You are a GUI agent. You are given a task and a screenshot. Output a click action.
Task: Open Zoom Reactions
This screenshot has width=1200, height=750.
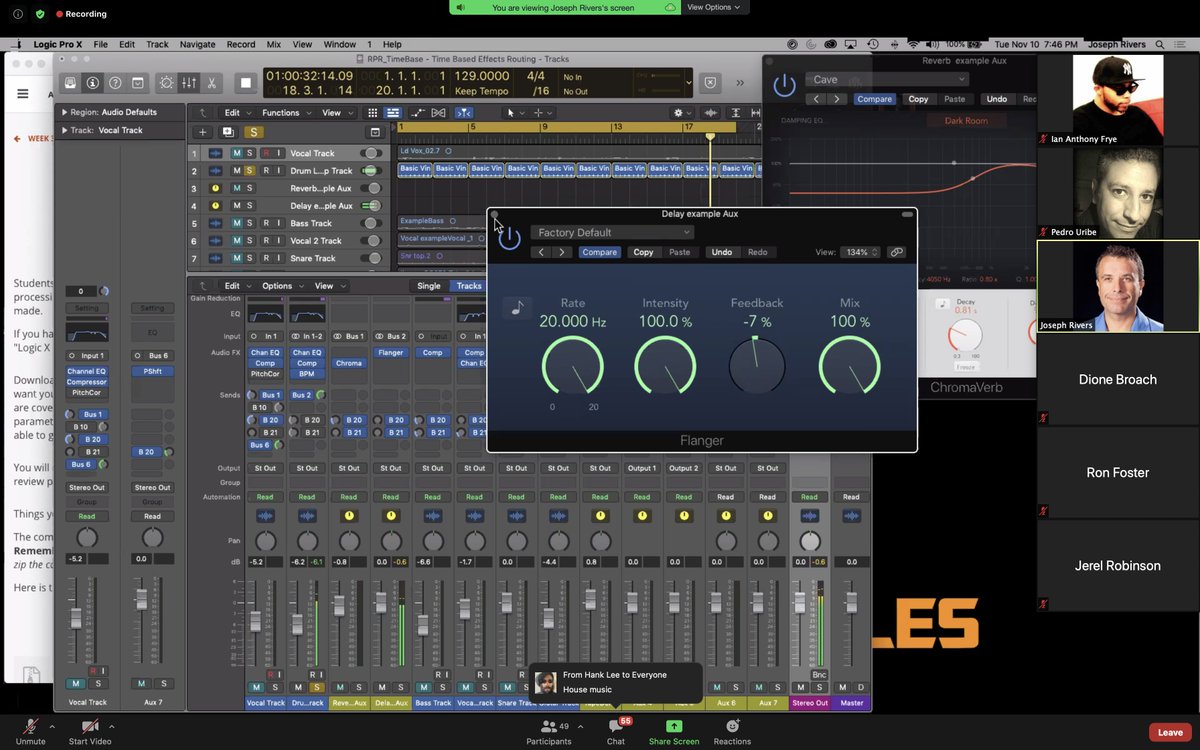[732, 732]
